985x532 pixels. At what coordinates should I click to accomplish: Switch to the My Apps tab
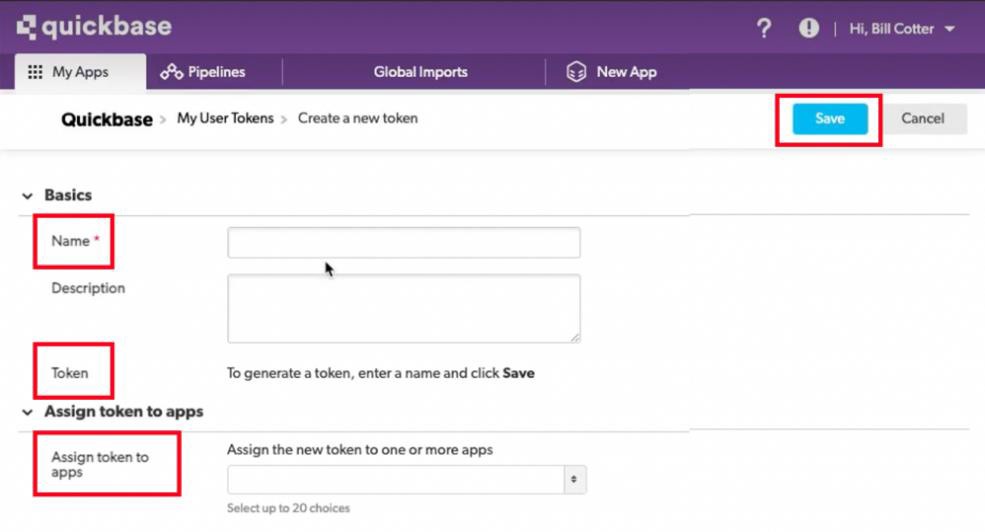pyautogui.click(x=79, y=72)
